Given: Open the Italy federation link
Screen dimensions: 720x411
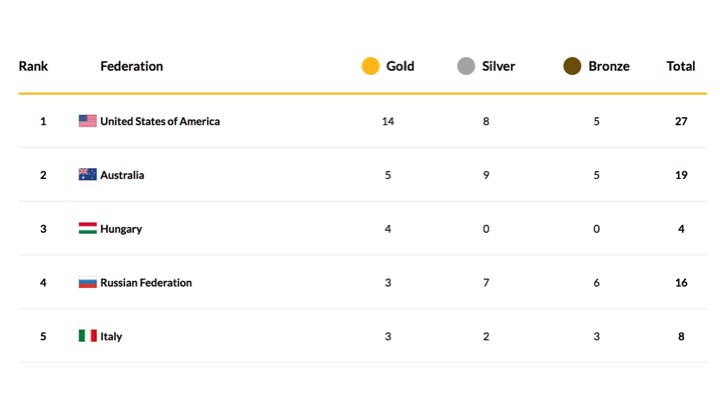Looking at the screenshot, I should click(111, 336).
